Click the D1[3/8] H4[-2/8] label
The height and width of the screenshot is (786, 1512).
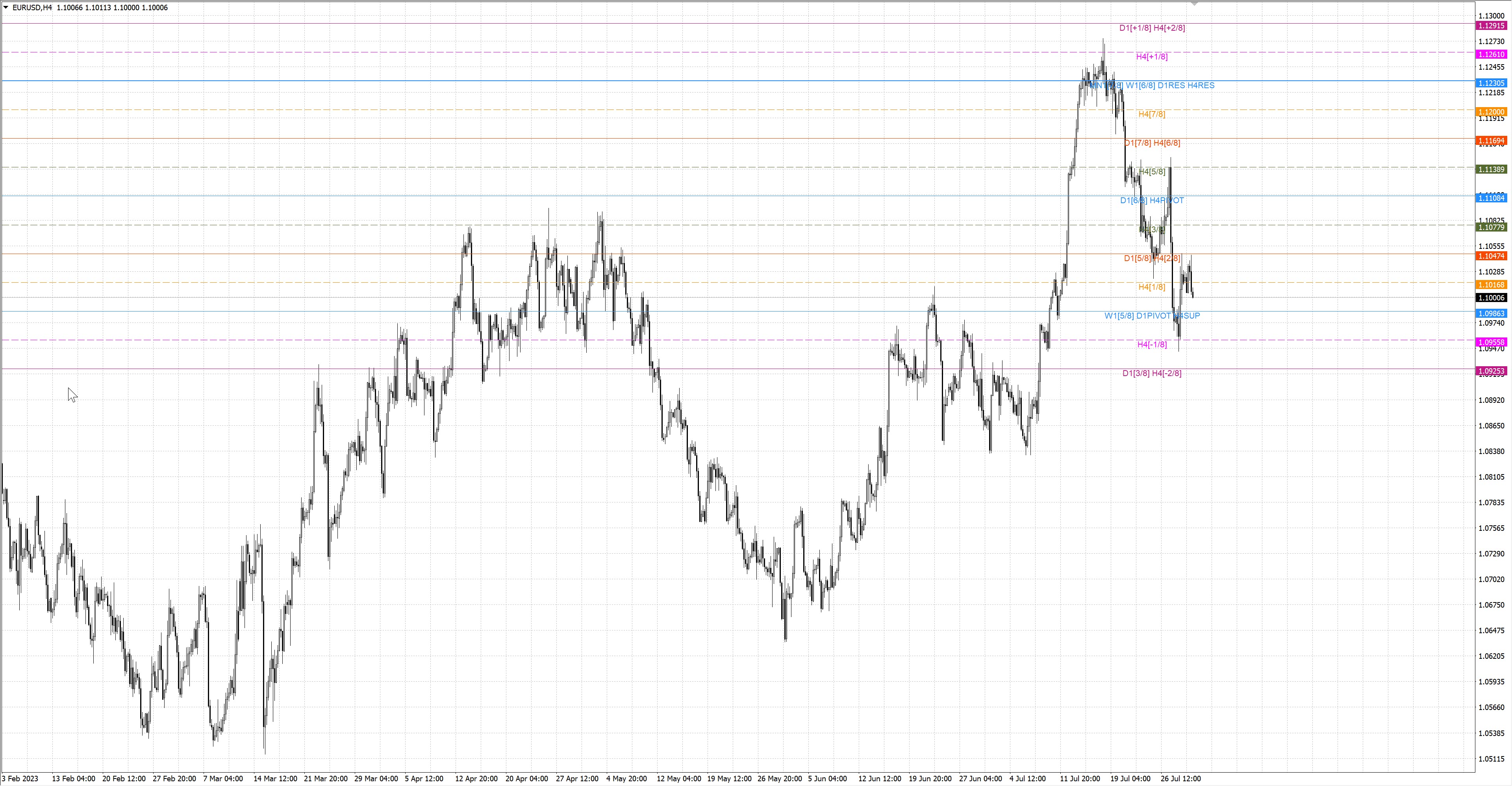[1152, 373]
